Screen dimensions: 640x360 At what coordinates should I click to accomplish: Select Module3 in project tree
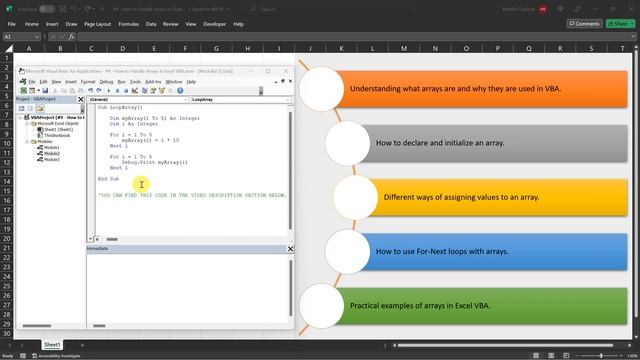(x=48, y=160)
